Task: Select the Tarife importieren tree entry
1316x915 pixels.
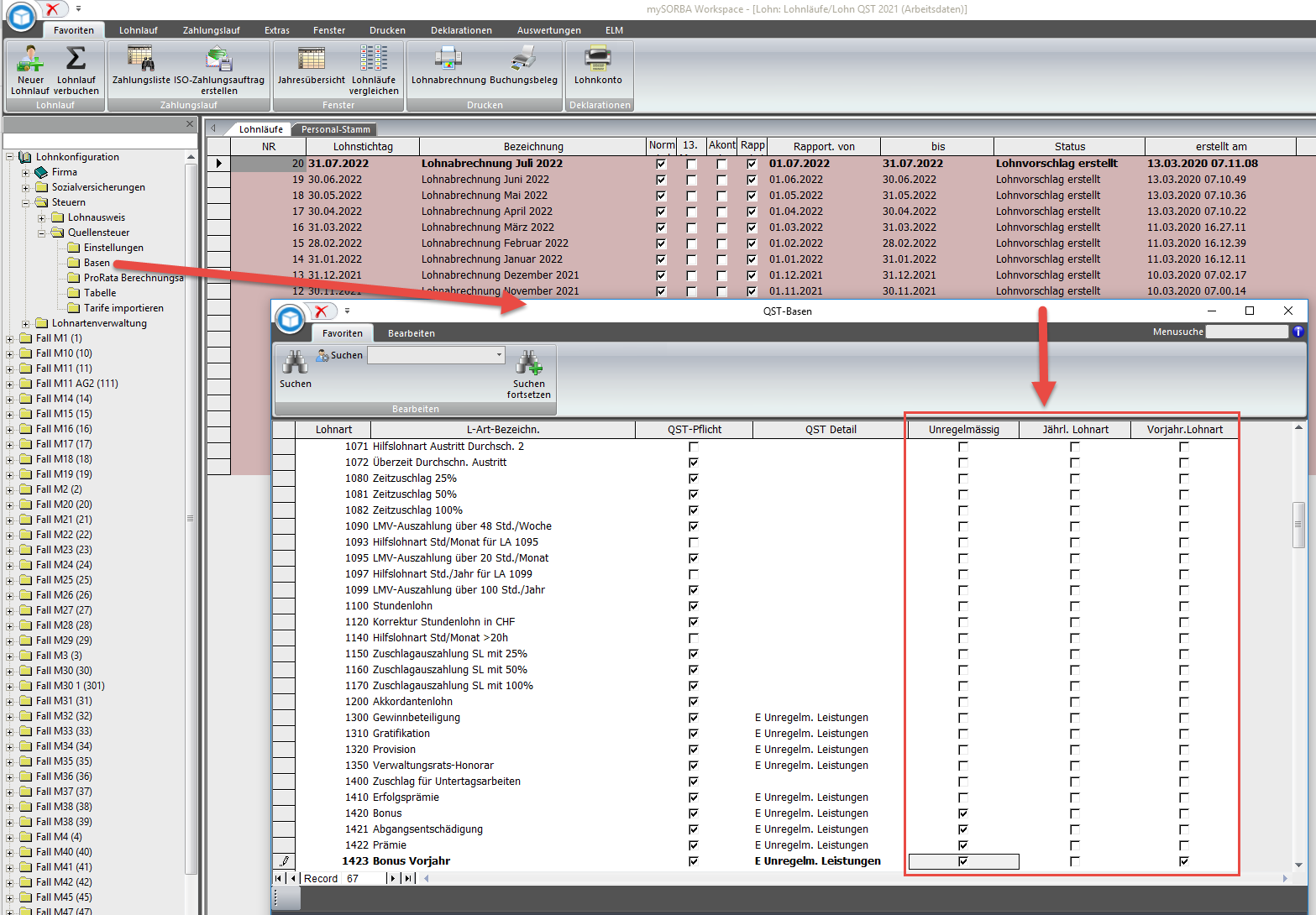Action: [x=123, y=308]
